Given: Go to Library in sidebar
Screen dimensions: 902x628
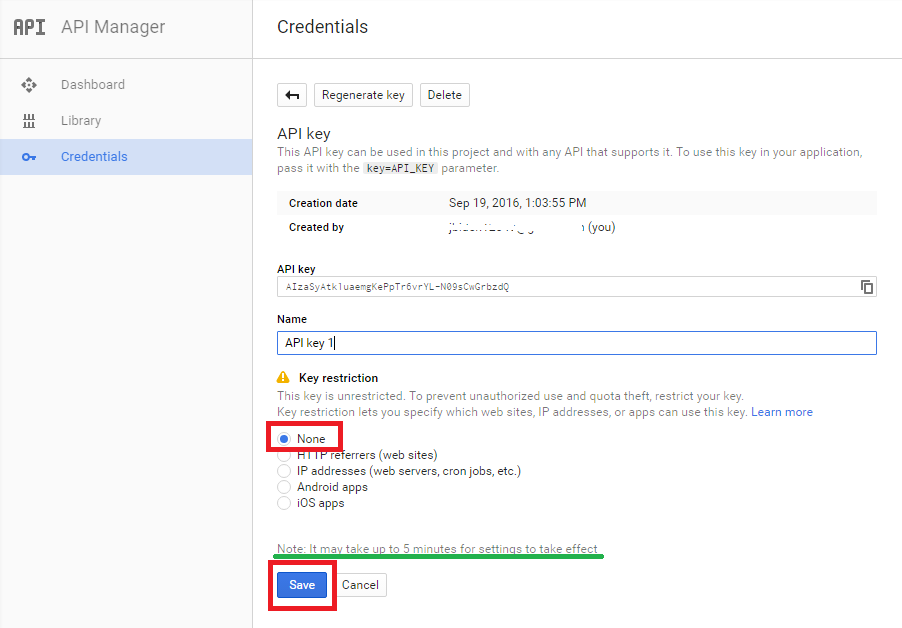Looking at the screenshot, I should [81, 121].
